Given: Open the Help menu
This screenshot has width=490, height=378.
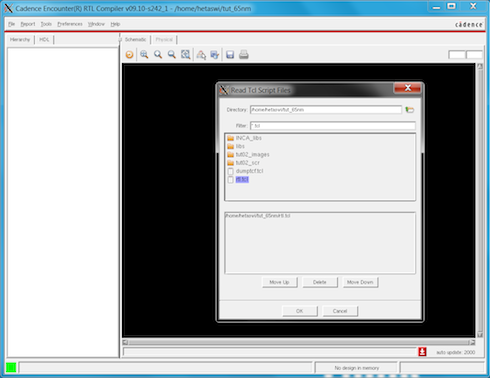Looking at the screenshot, I should [x=115, y=24].
